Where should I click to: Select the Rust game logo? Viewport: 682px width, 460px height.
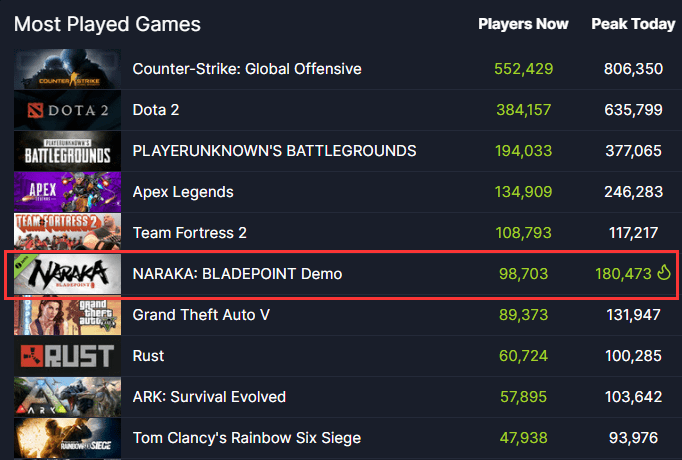coord(66,356)
